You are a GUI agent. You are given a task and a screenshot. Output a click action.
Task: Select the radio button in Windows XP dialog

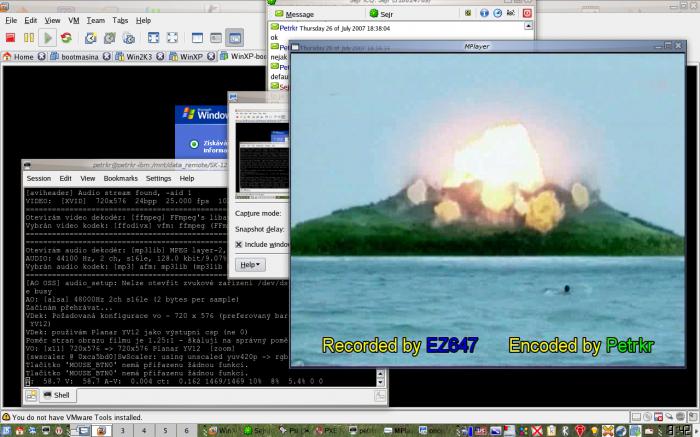194,144
